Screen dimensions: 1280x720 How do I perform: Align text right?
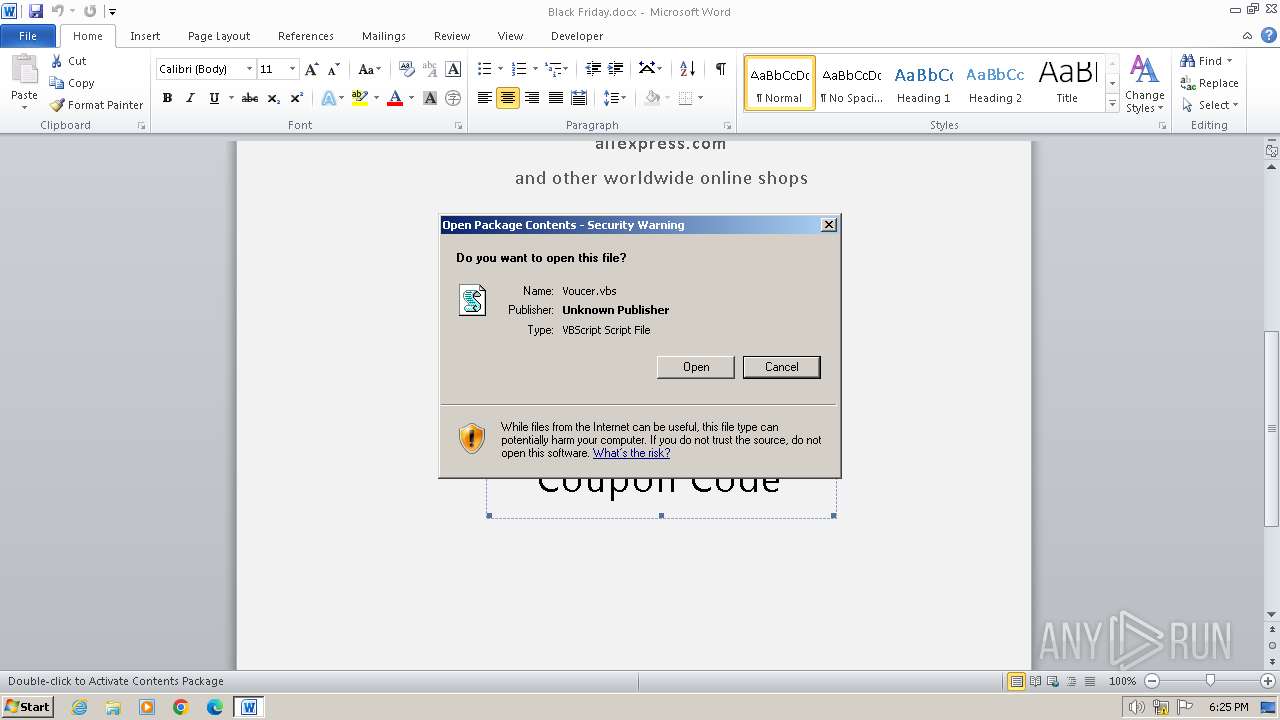(x=532, y=98)
